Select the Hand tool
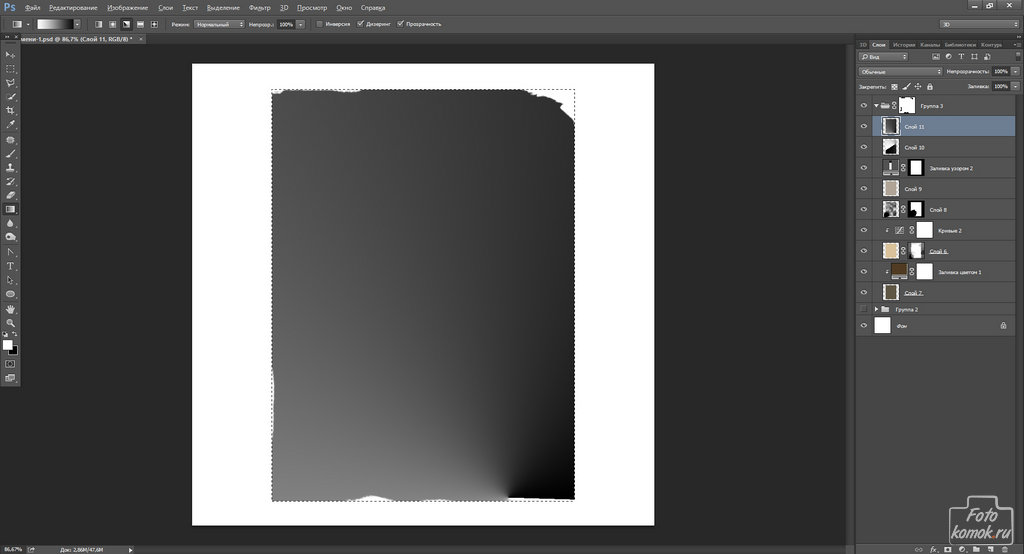The height and width of the screenshot is (554, 1024). click(x=11, y=309)
